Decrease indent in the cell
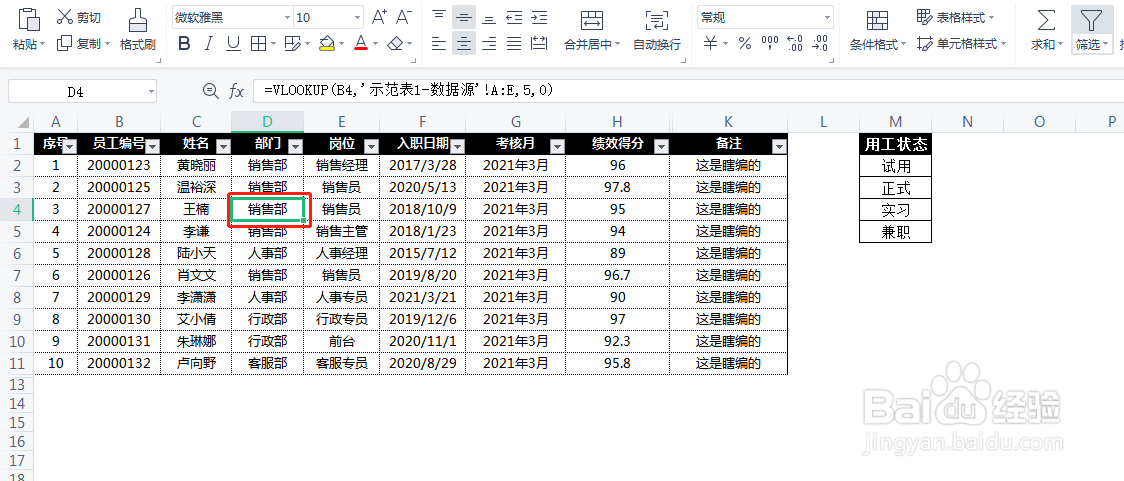 tap(514, 16)
